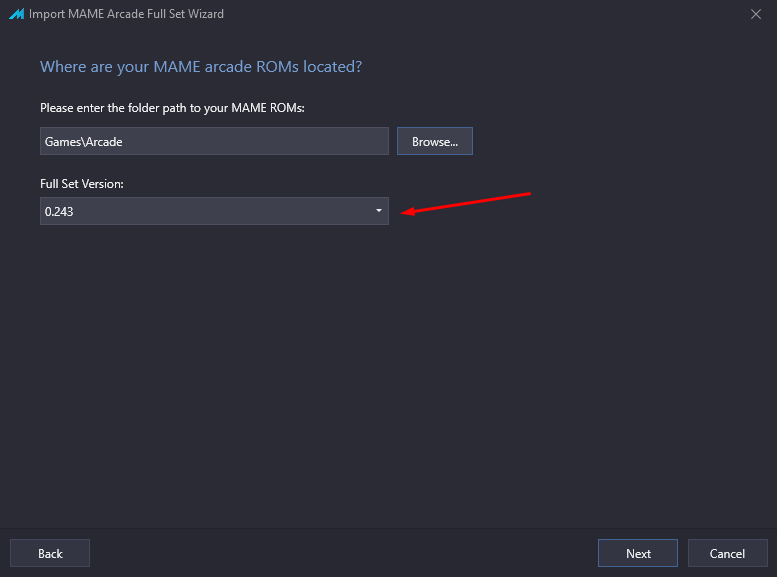Screen dimensions: 777x577
Task: Expand the Full Set Version dropdown arrow
Action: (379, 211)
